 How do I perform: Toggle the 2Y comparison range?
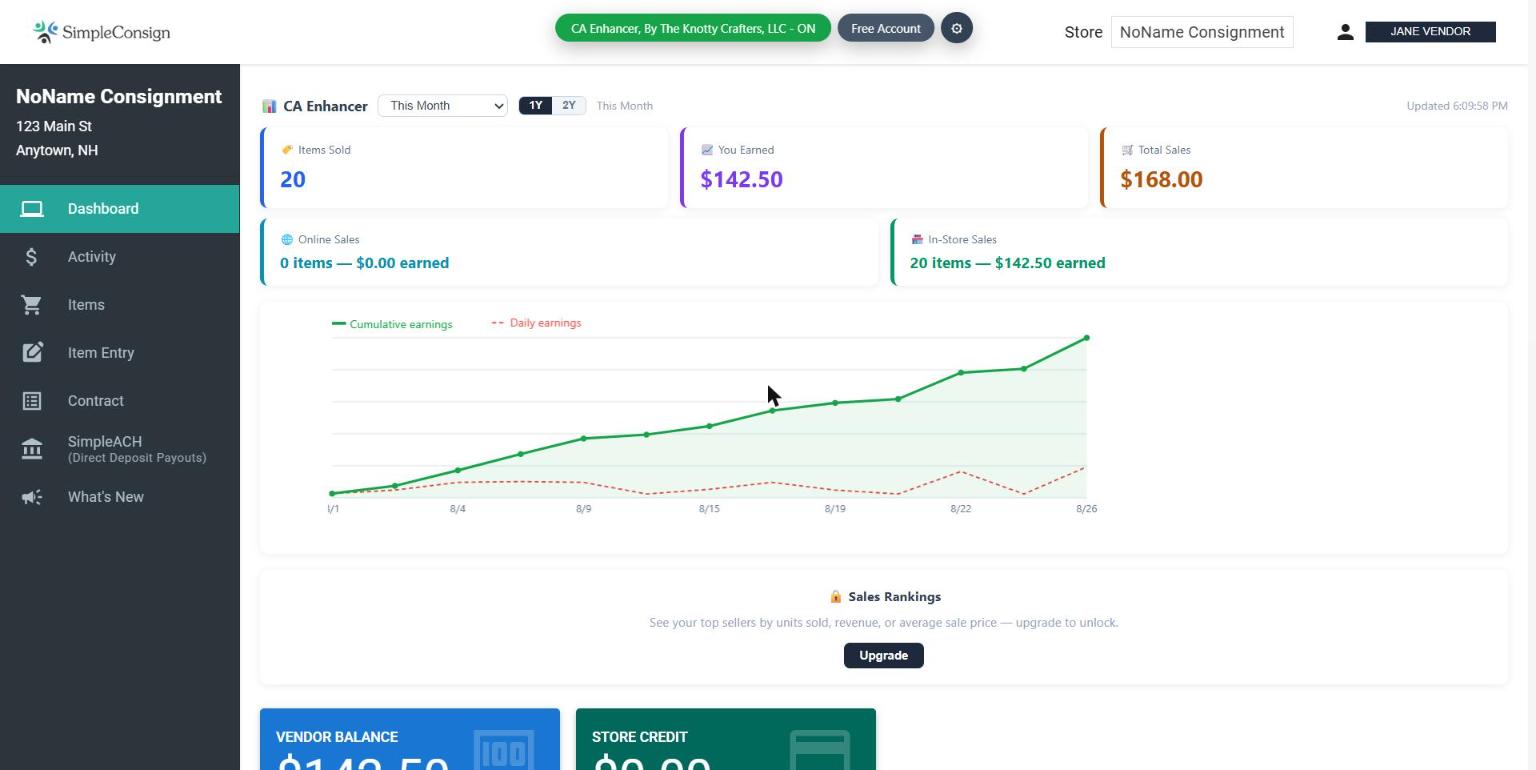569,106
